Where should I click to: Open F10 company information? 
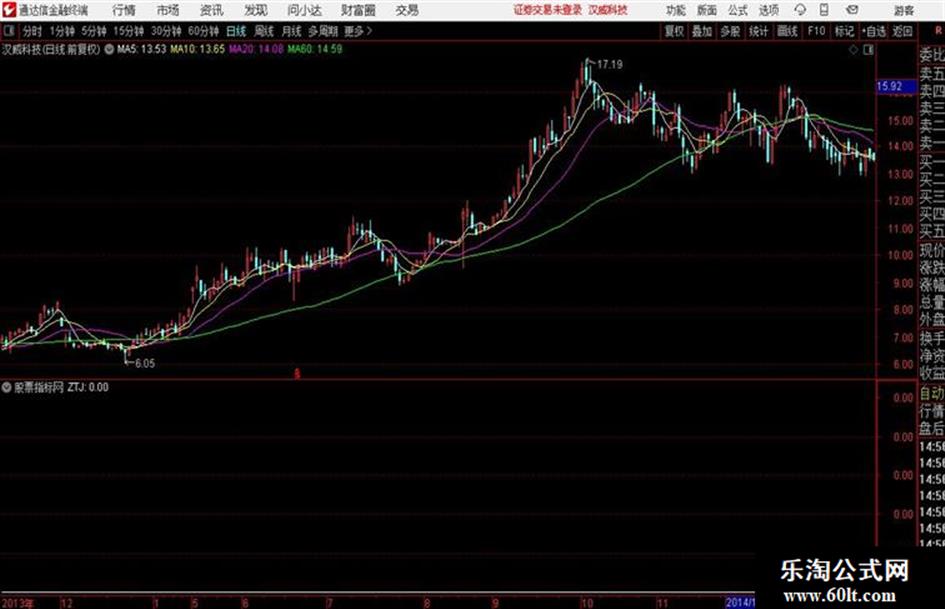pyautogui.click(x=816, y=31)
